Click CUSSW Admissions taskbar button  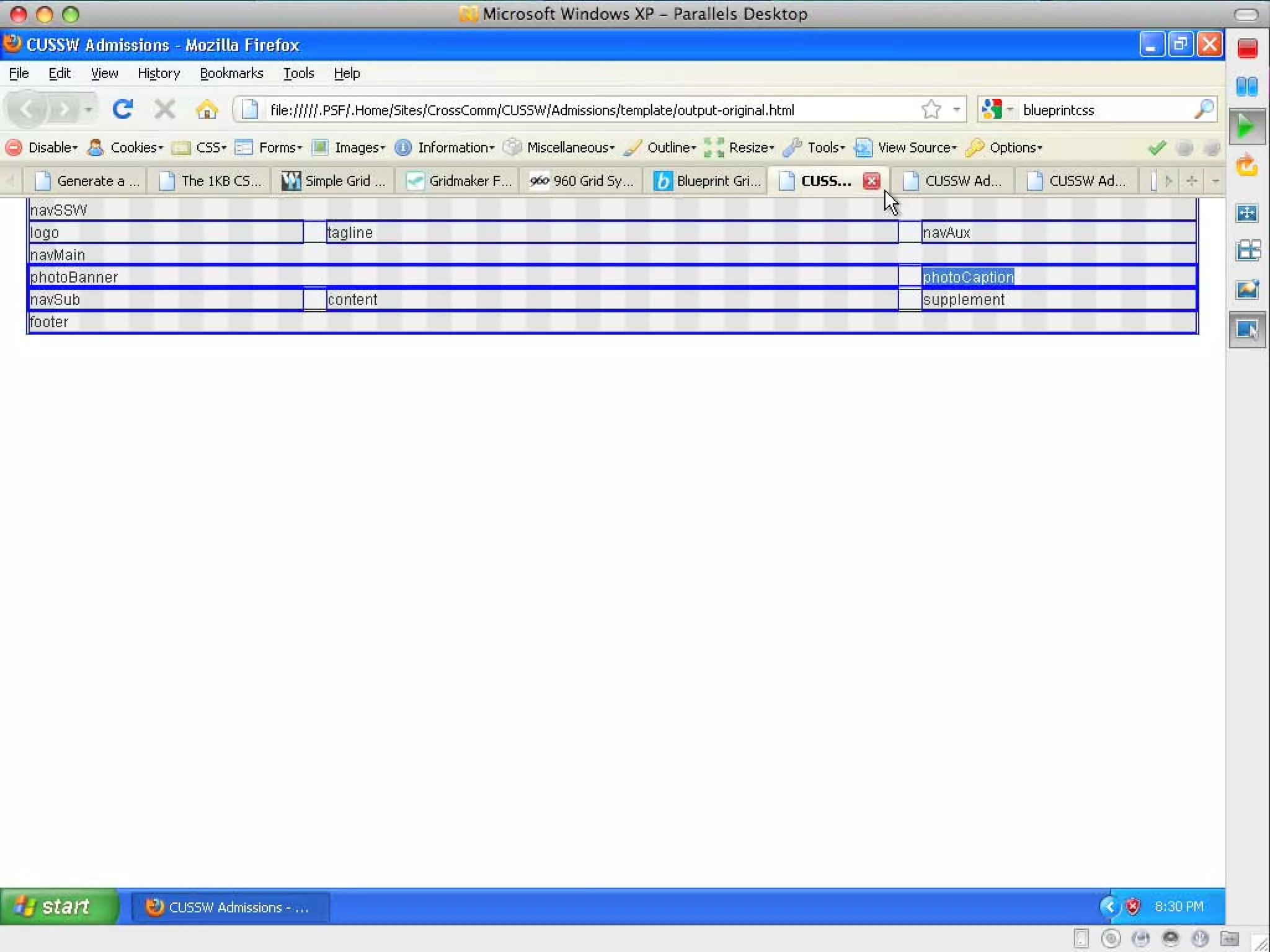(229, 907)
